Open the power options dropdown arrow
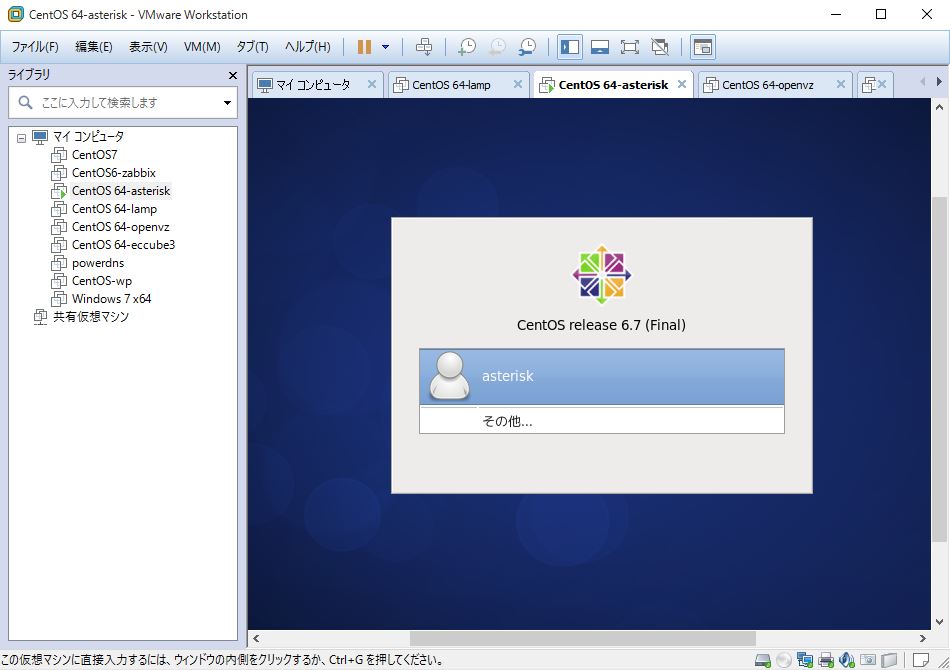The image size is (950, 670). tap(385, 47)
